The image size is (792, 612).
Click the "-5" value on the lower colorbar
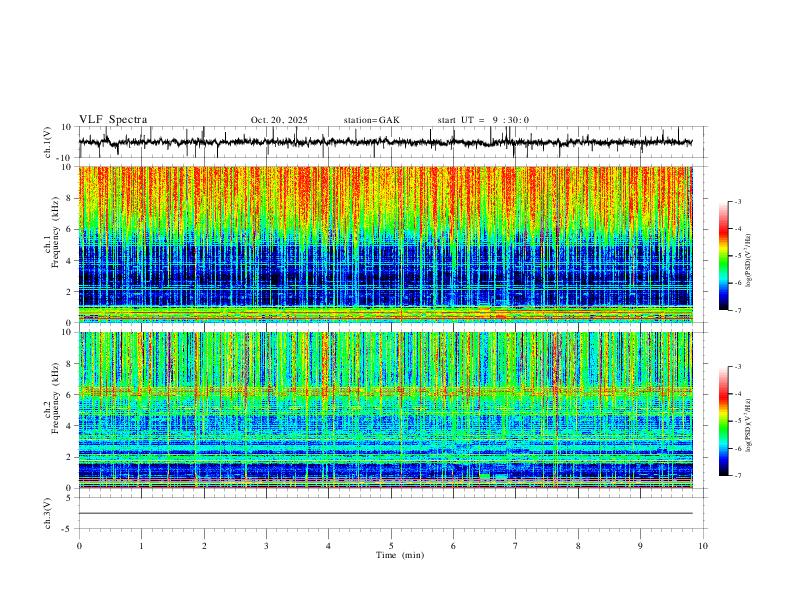click(737, 421)
